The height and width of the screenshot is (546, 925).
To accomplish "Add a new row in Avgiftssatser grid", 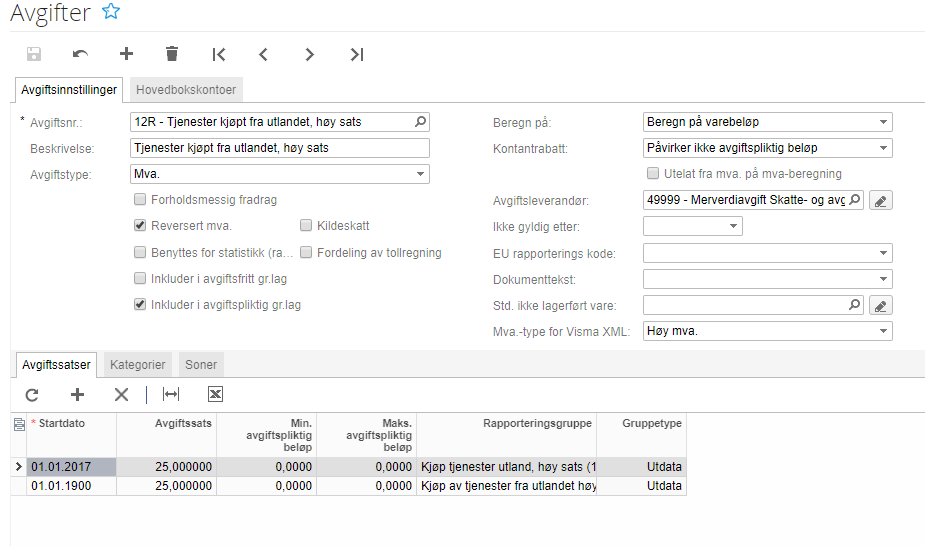I will [77, 394].
